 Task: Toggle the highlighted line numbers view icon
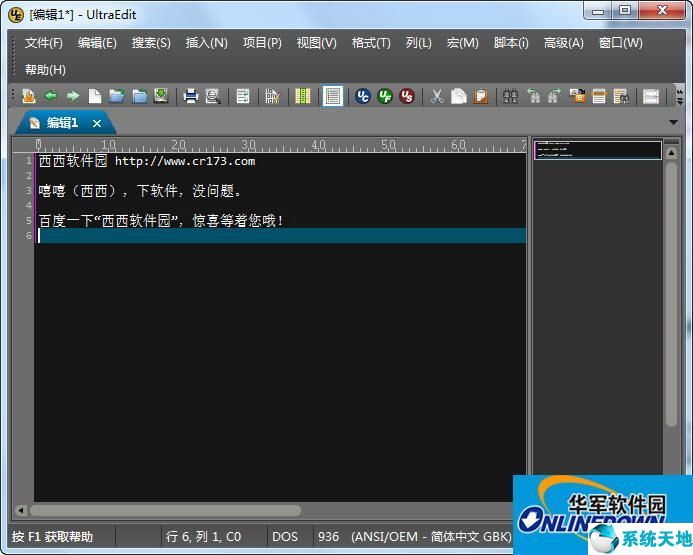pyautogui.click(x=333, y=96)
